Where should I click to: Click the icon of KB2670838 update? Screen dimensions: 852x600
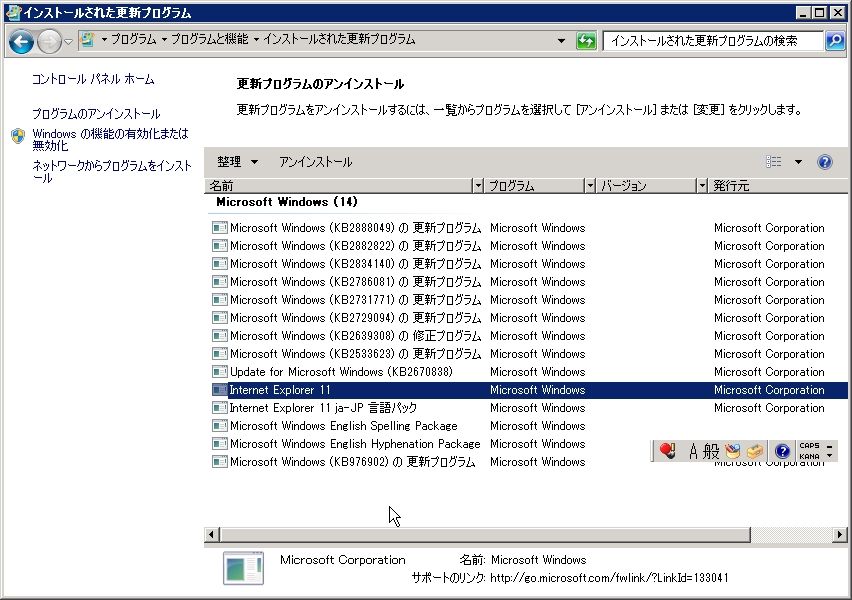tap(220, 372)
